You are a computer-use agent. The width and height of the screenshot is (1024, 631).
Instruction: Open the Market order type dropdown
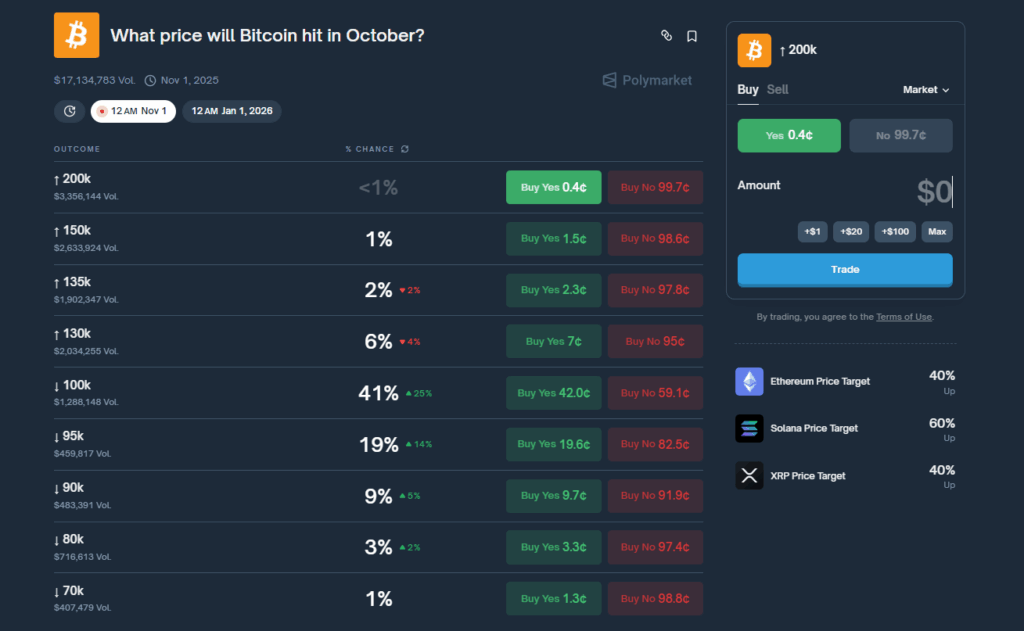click(x=926, y=90)
